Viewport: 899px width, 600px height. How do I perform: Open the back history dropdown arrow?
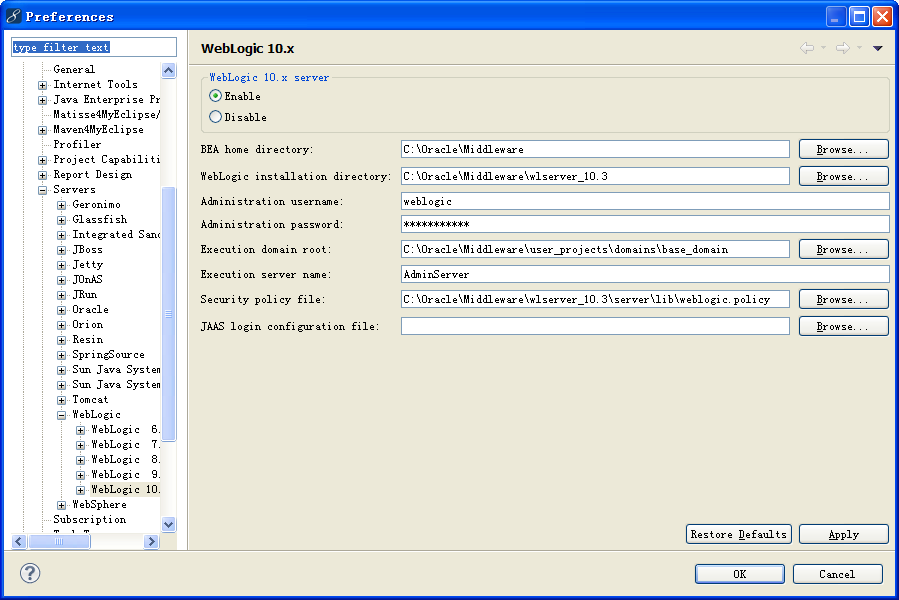[823, 48]
